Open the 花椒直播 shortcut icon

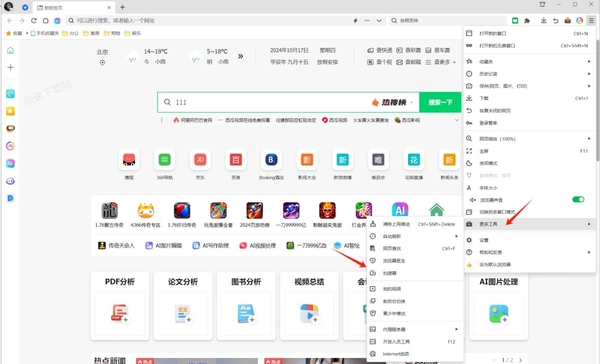(x=414, y=160)
